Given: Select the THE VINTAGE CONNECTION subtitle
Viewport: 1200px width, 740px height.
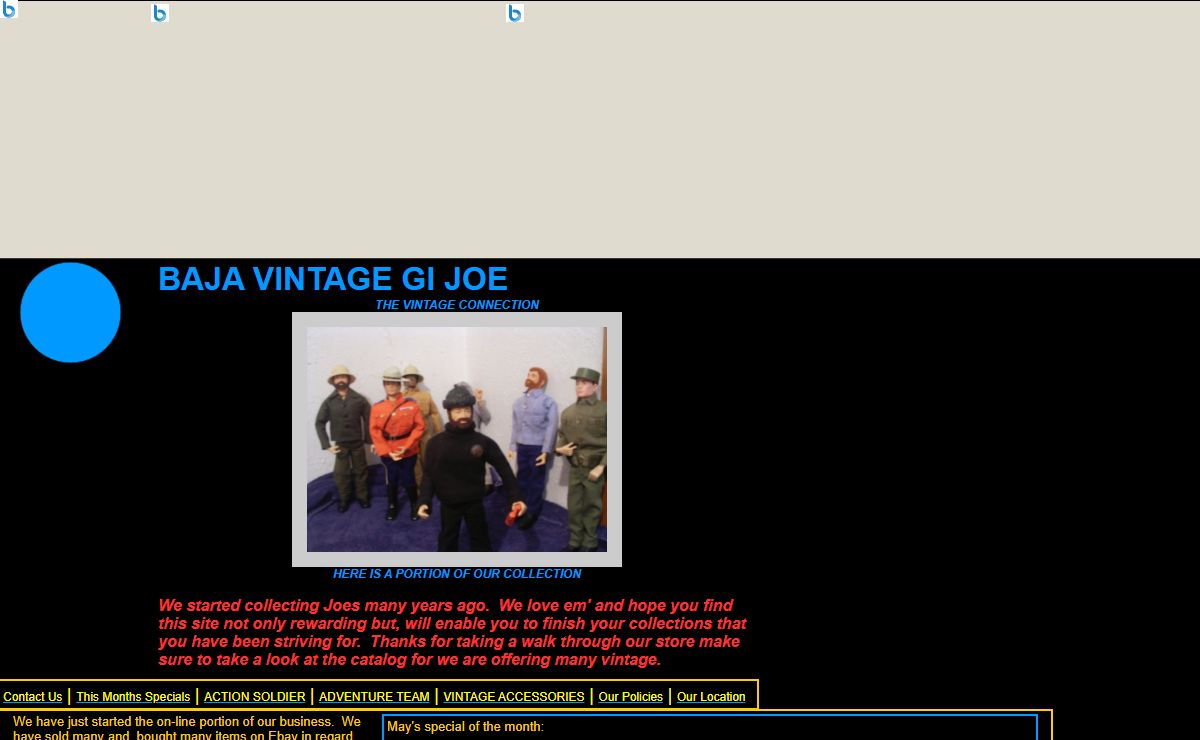Looking at the screenshot, I should pyautogui.click(x=457, y=305).
